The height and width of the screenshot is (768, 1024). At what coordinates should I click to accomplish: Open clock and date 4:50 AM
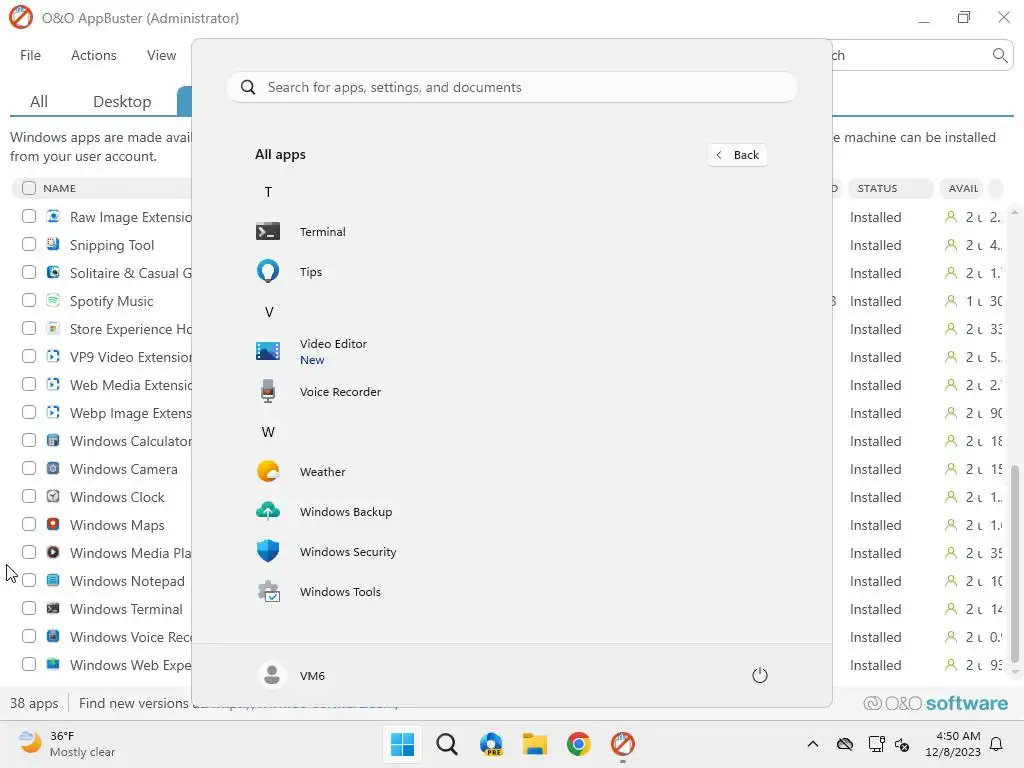click(953, 744)
